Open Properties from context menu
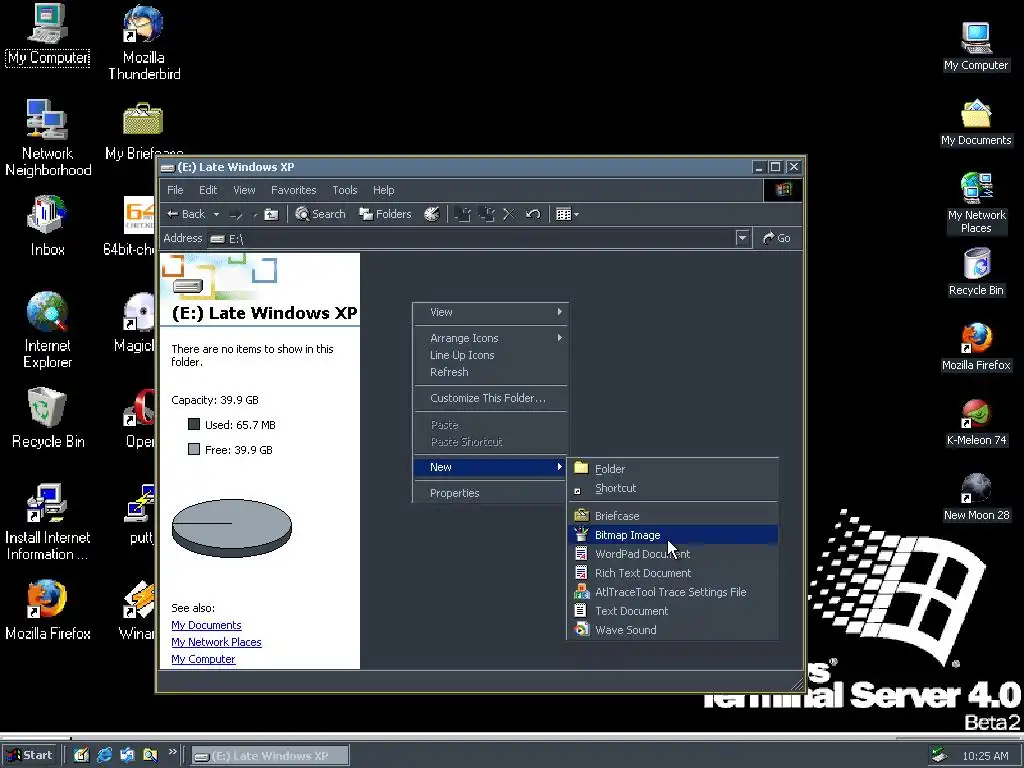Screen dimensions: 1024x768 point(490,493)
